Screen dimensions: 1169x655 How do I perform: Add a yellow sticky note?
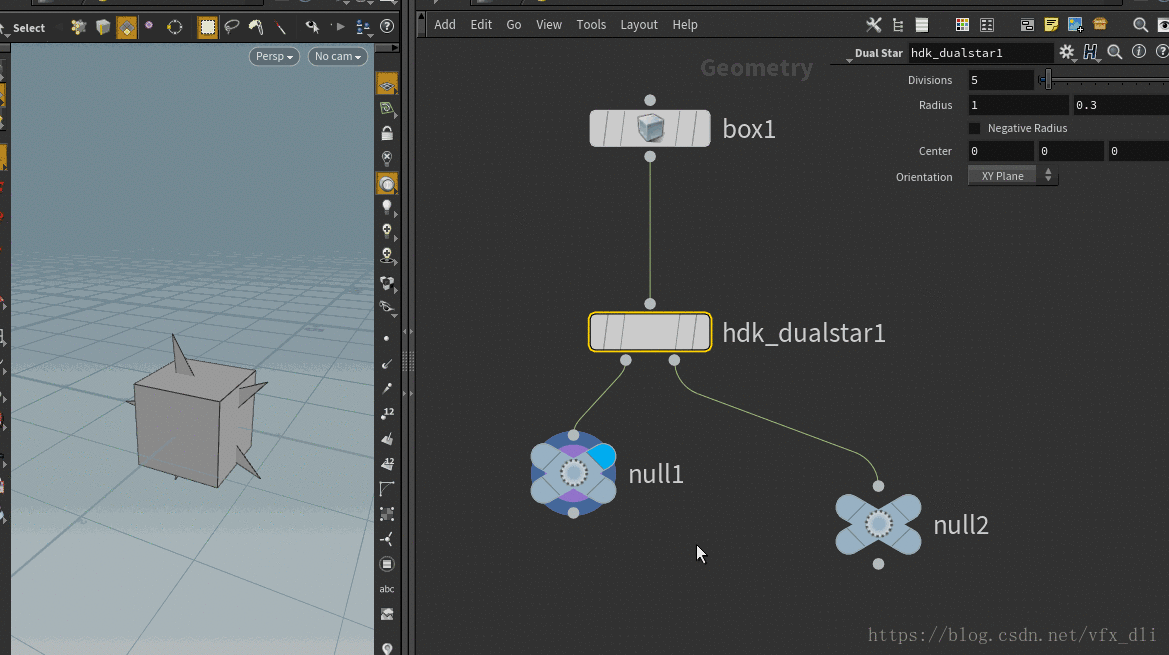(x=1051, y=25)
